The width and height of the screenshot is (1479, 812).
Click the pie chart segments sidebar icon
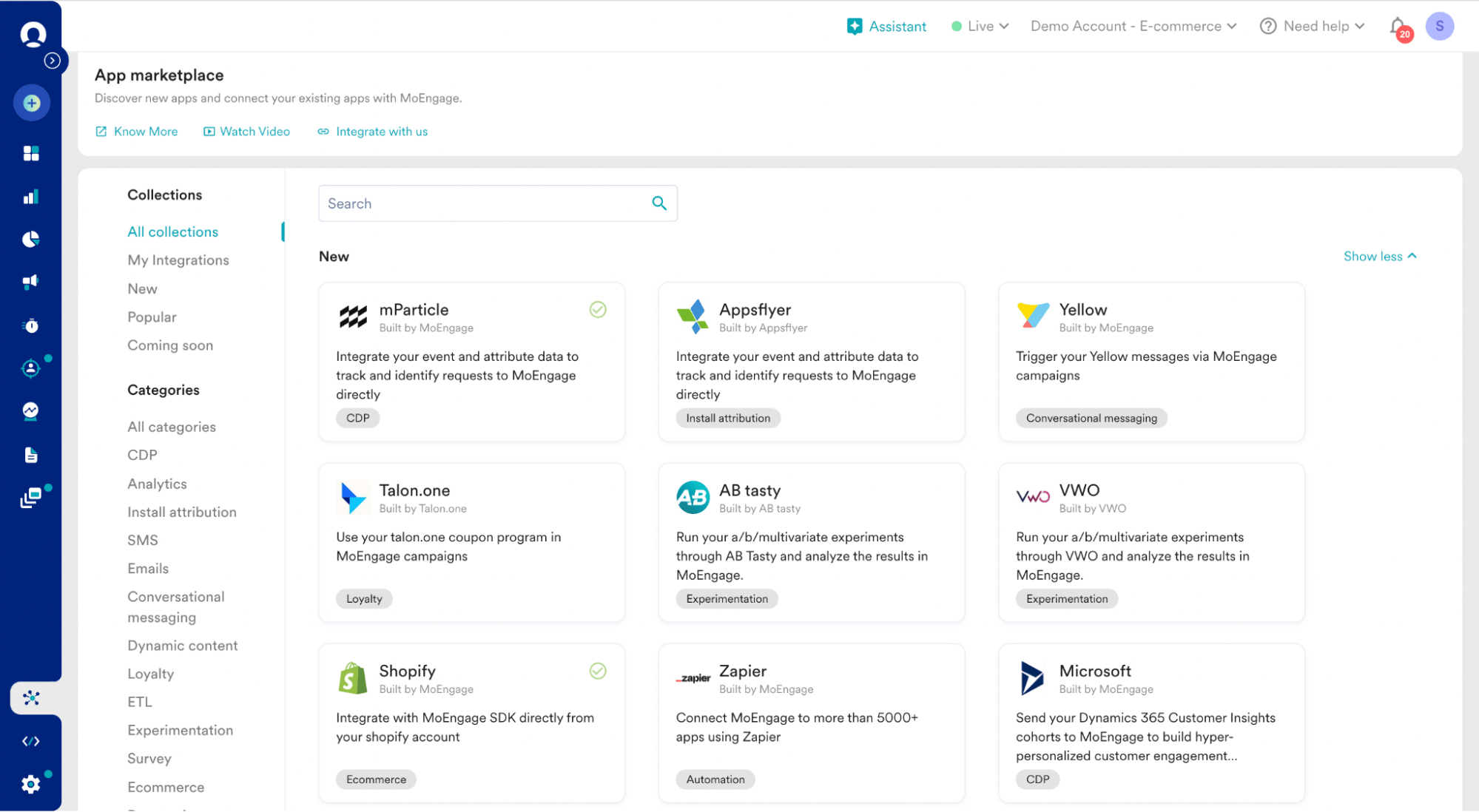[31, 239]
